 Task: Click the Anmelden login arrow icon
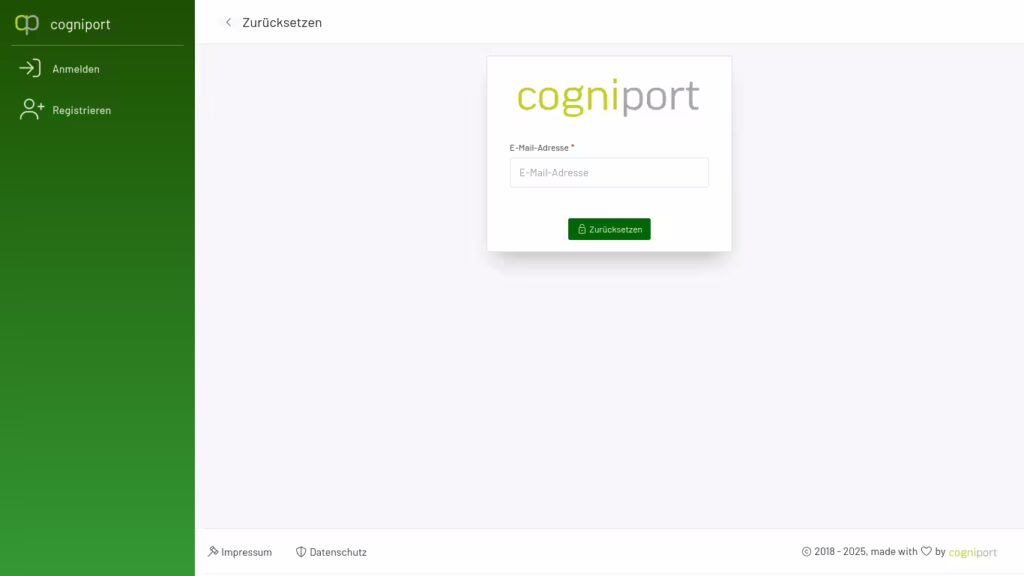pos(30,69)
